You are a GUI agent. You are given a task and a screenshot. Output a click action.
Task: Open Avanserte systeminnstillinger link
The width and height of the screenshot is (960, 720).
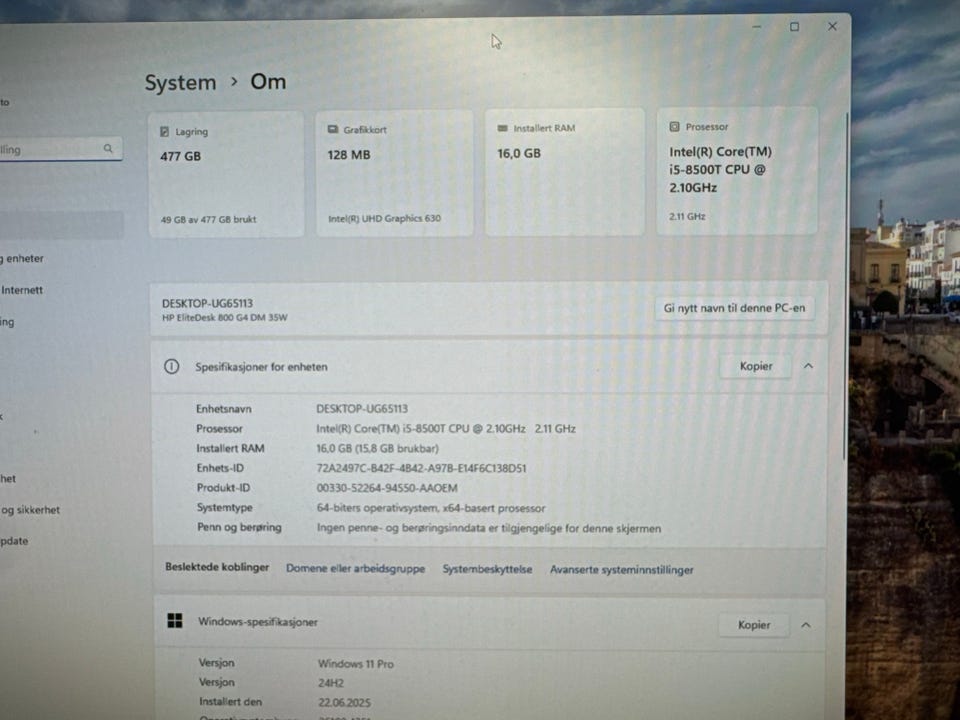tap(621, 570)
